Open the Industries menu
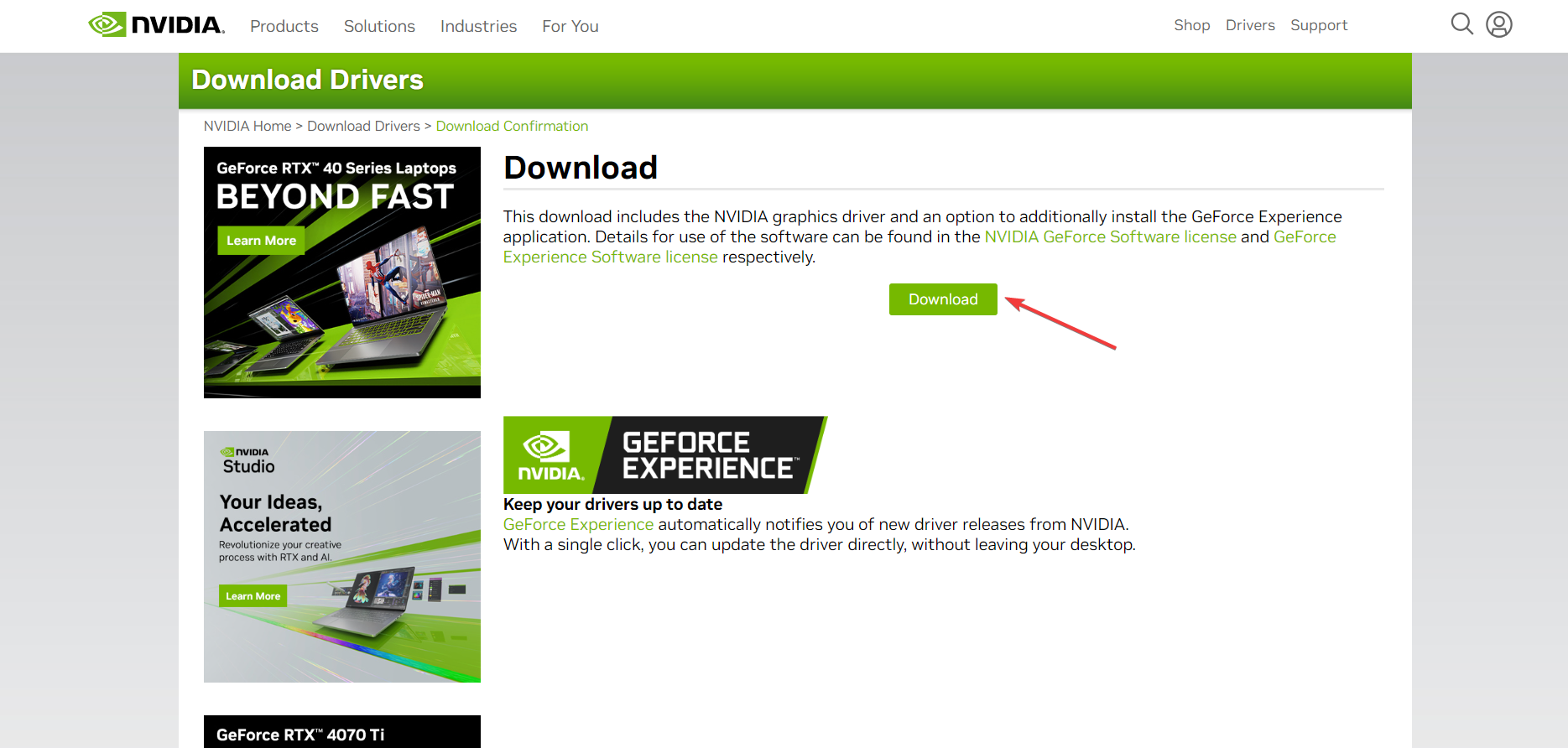 (x=478, y=26)
